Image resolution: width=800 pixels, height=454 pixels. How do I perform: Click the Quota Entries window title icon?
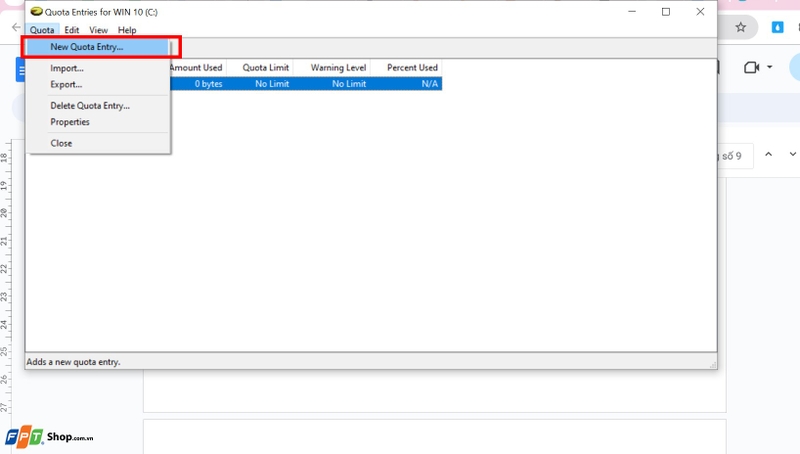pyautogui.click(x=36, y=11)
